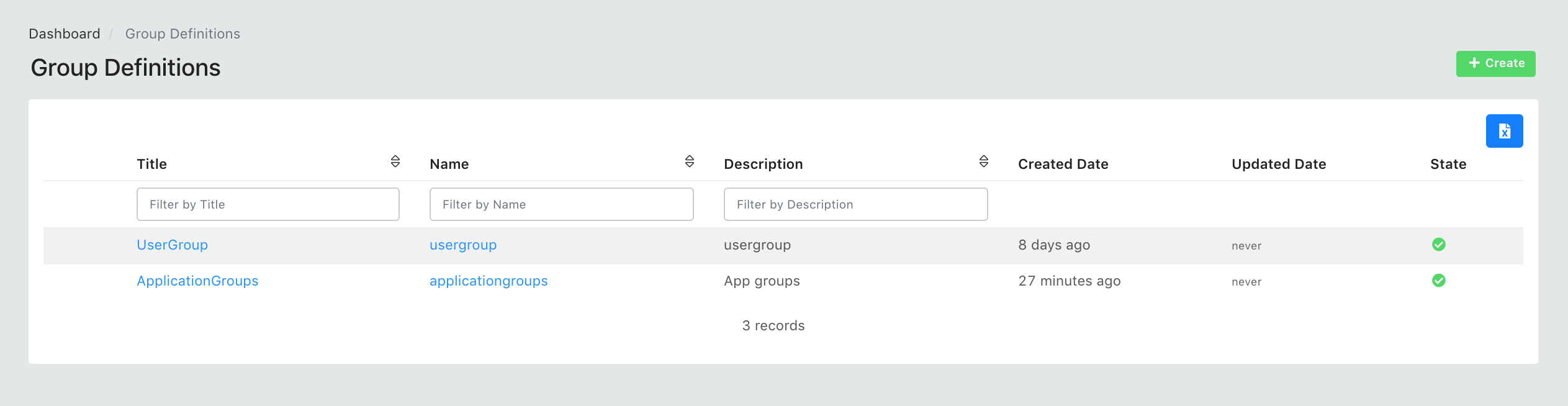Click the green state checkmark for ApplicationGroups

pos(1438,281)
